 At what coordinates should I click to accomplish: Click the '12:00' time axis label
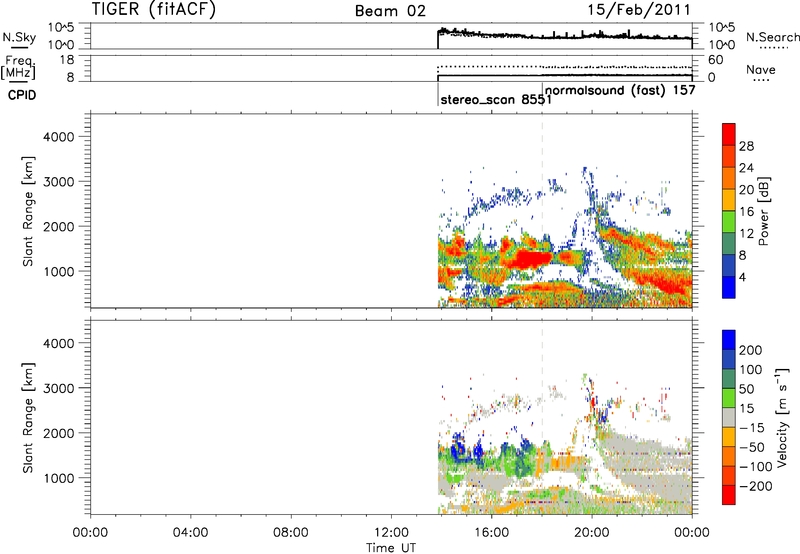point(391,533)
